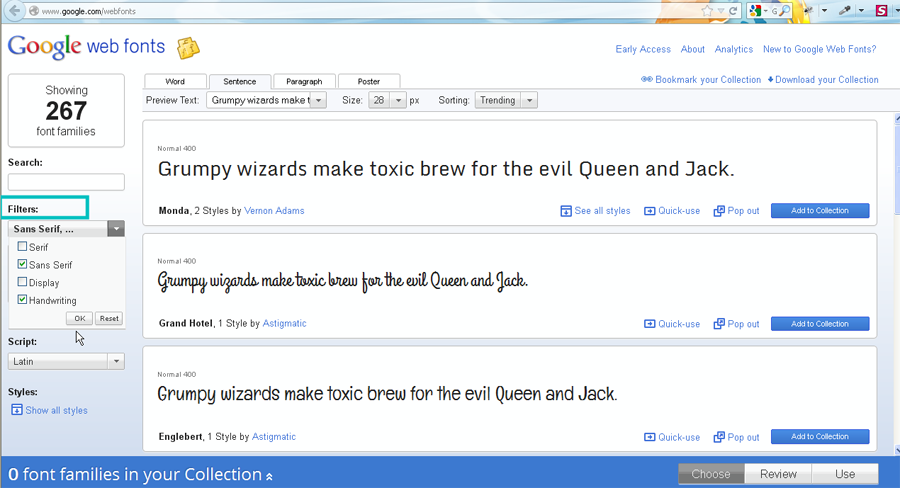Click the Pop out icon for Grand Hotel
This screenshot has height=488, width=900.
719,324
